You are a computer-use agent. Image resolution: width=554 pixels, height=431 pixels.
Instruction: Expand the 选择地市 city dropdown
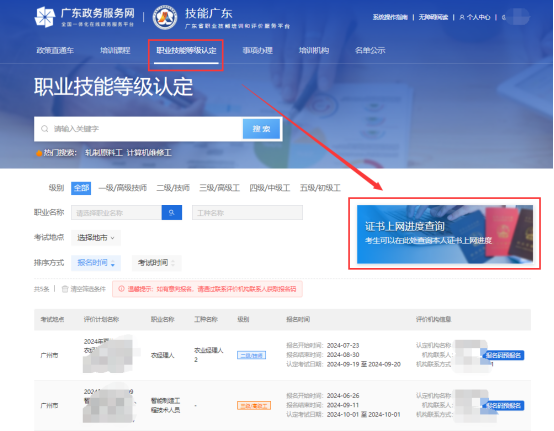[96, 238]
